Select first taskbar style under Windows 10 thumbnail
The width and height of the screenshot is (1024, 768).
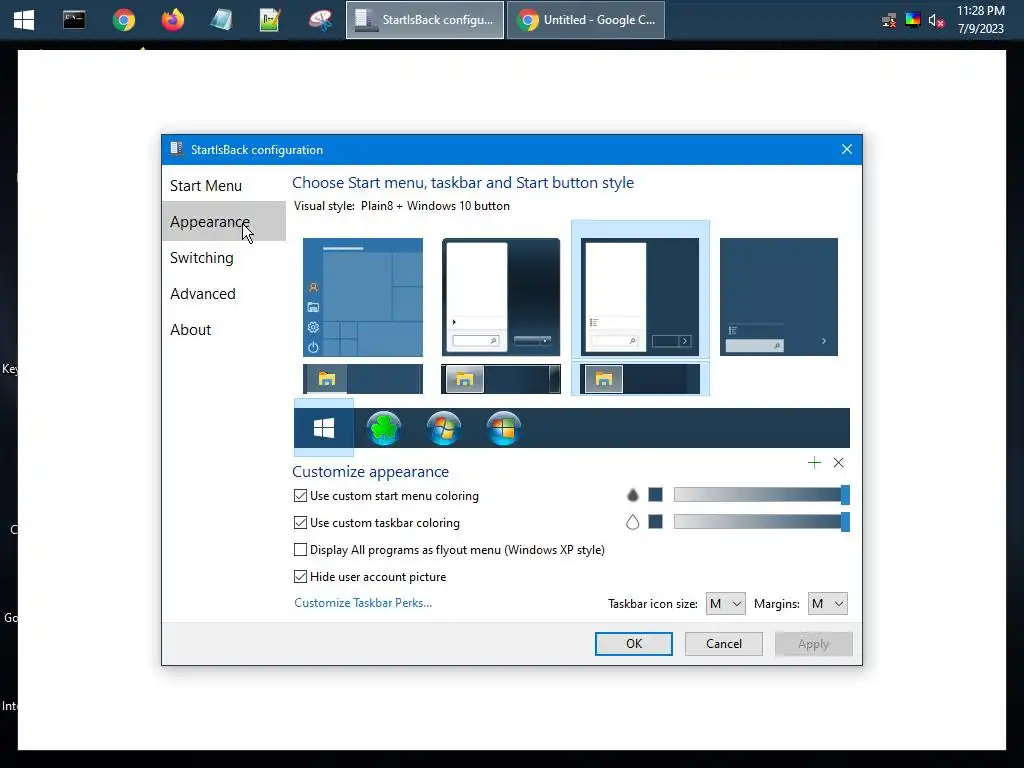click(x=363, y=379)
